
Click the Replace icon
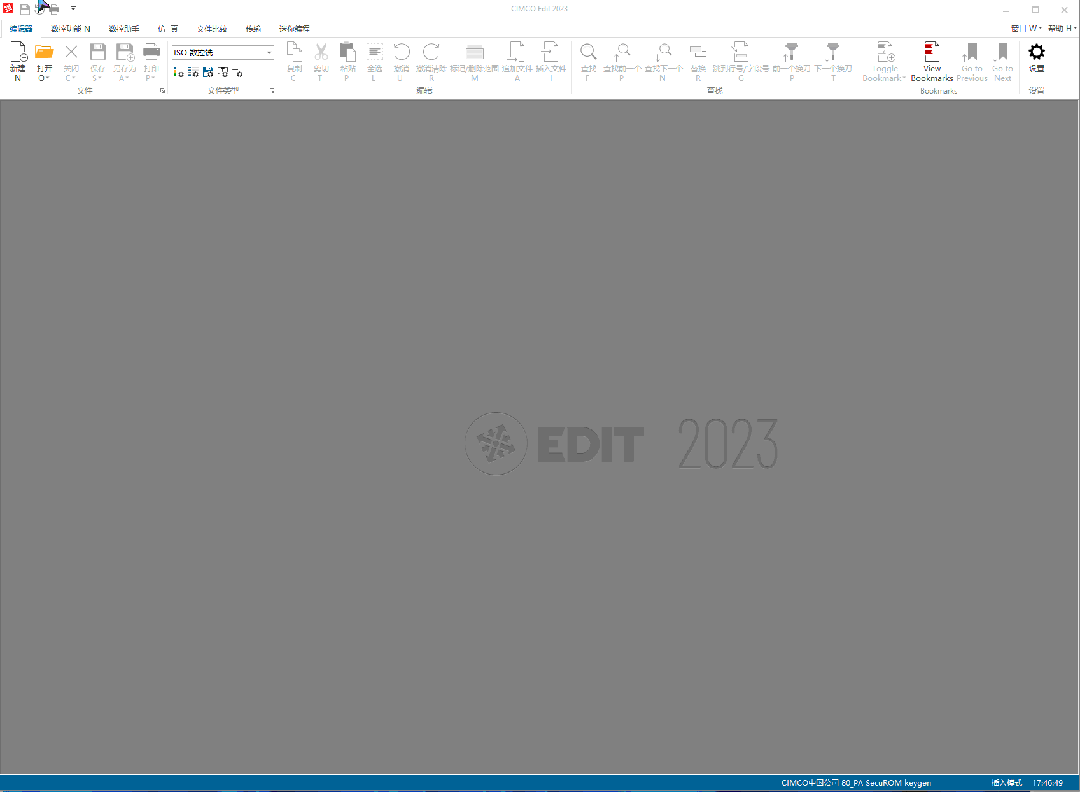coord(698,52)
